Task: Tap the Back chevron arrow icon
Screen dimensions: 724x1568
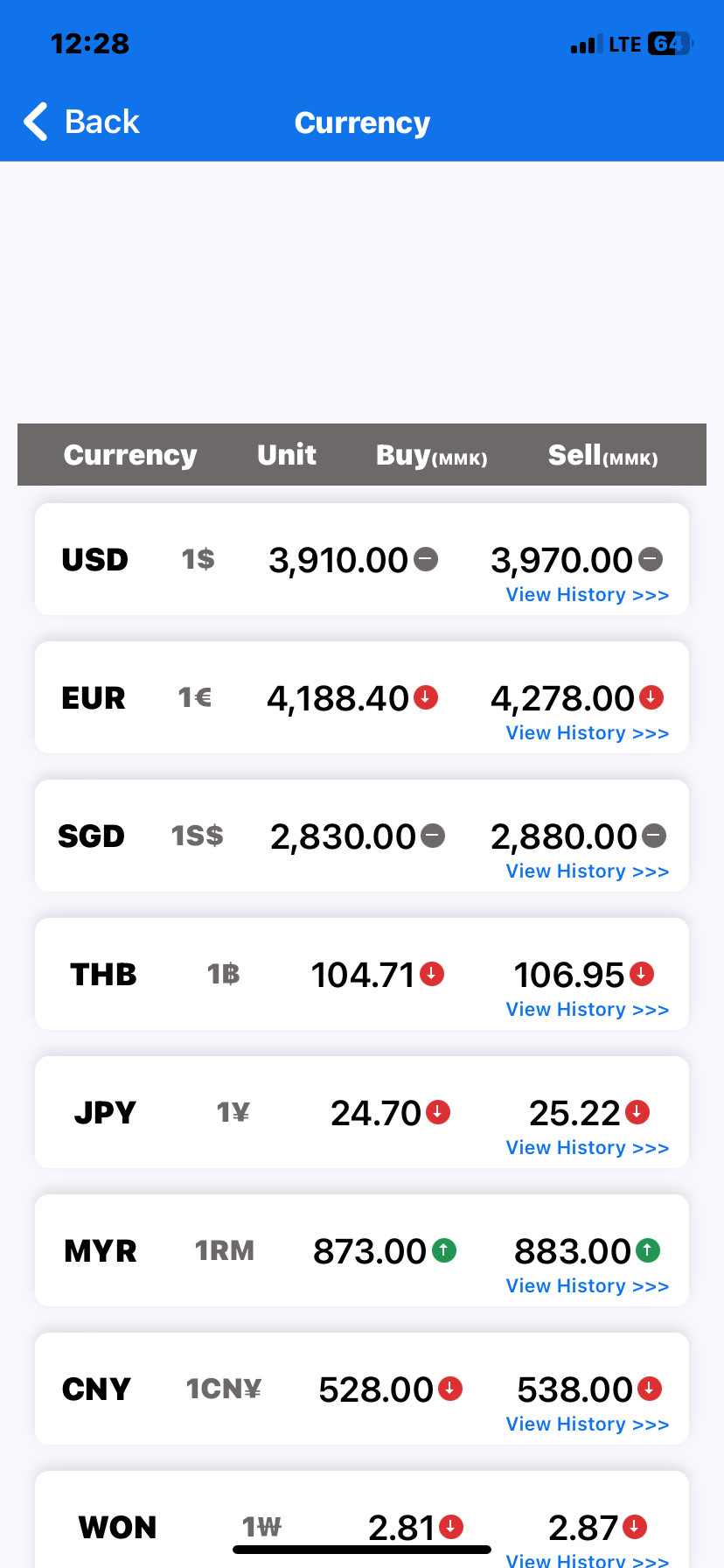Action: pyautogui.click(x=35, y=122)
